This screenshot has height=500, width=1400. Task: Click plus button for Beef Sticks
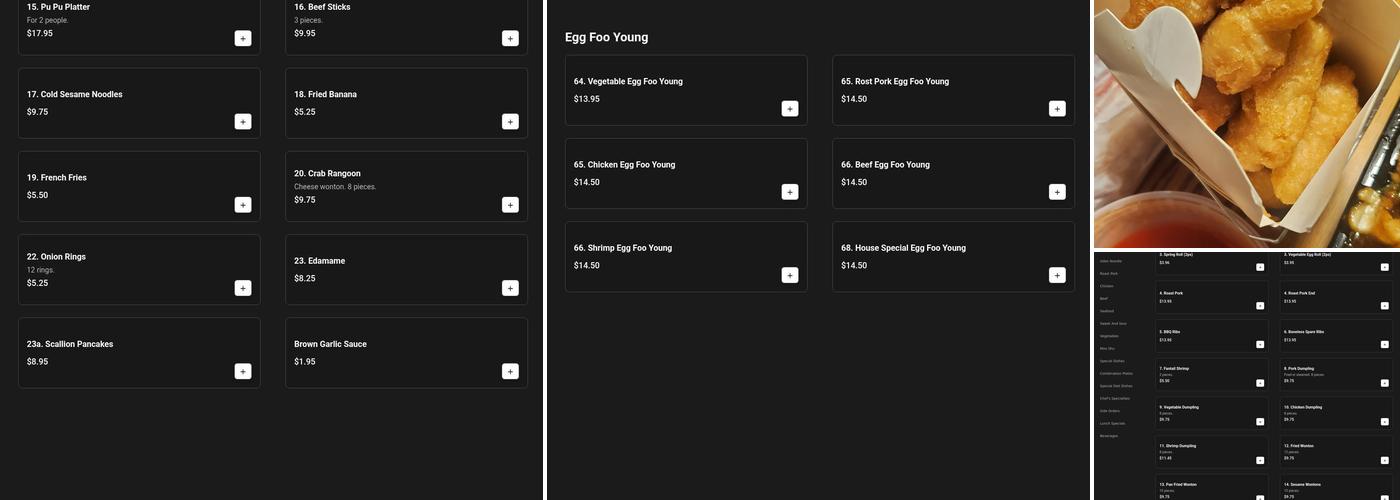tap(510, 38)
